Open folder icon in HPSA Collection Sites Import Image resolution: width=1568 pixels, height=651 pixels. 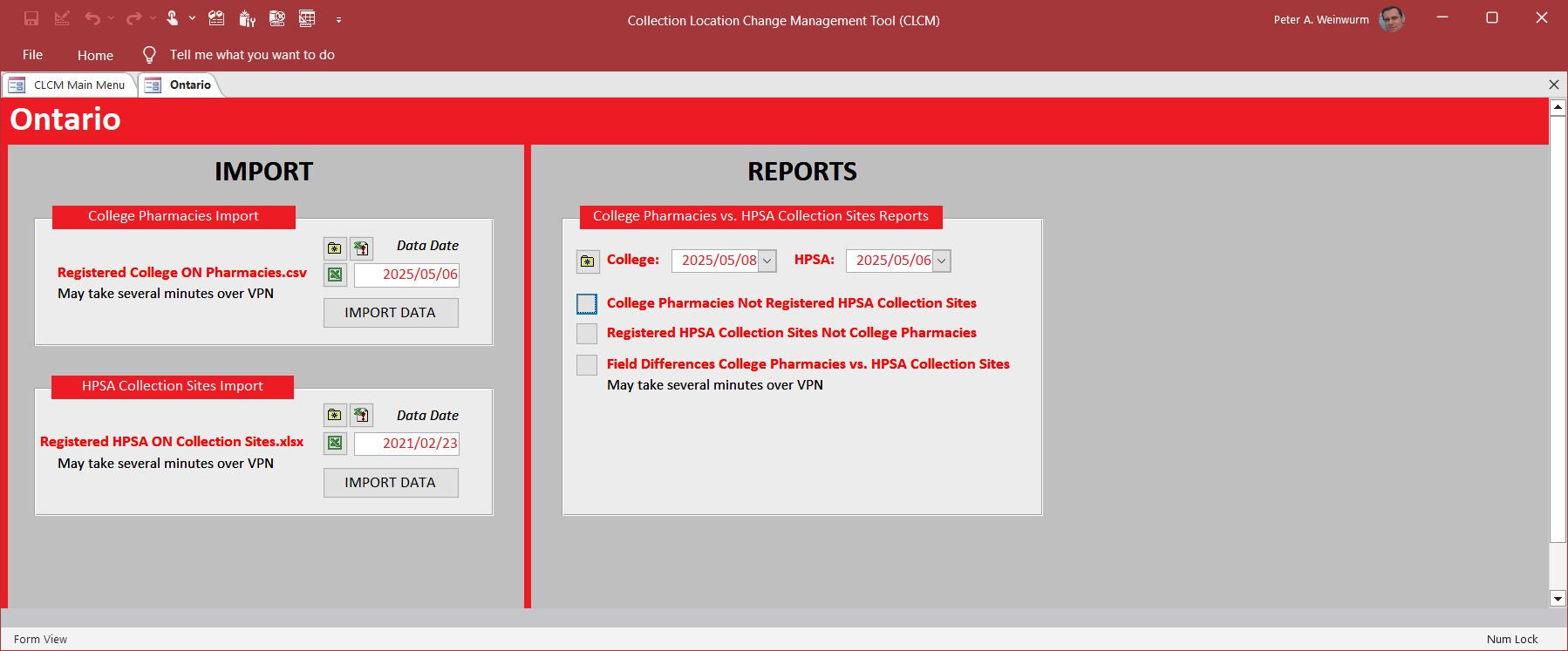[335, 415]
